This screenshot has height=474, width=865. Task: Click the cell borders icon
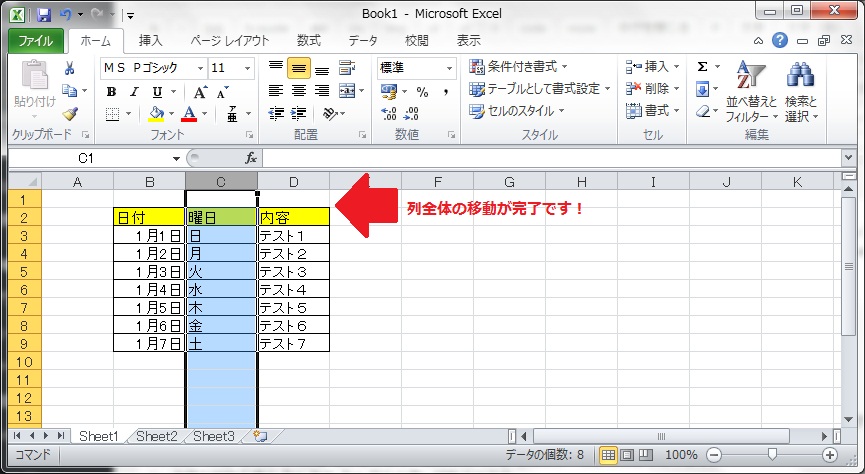[113, 114]
